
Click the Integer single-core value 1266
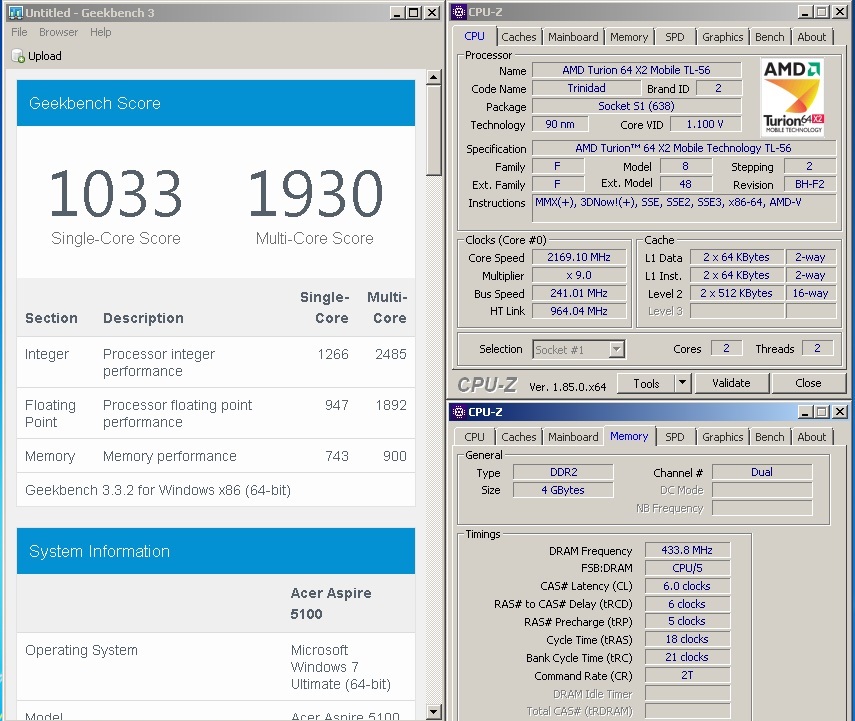[333, 354]
